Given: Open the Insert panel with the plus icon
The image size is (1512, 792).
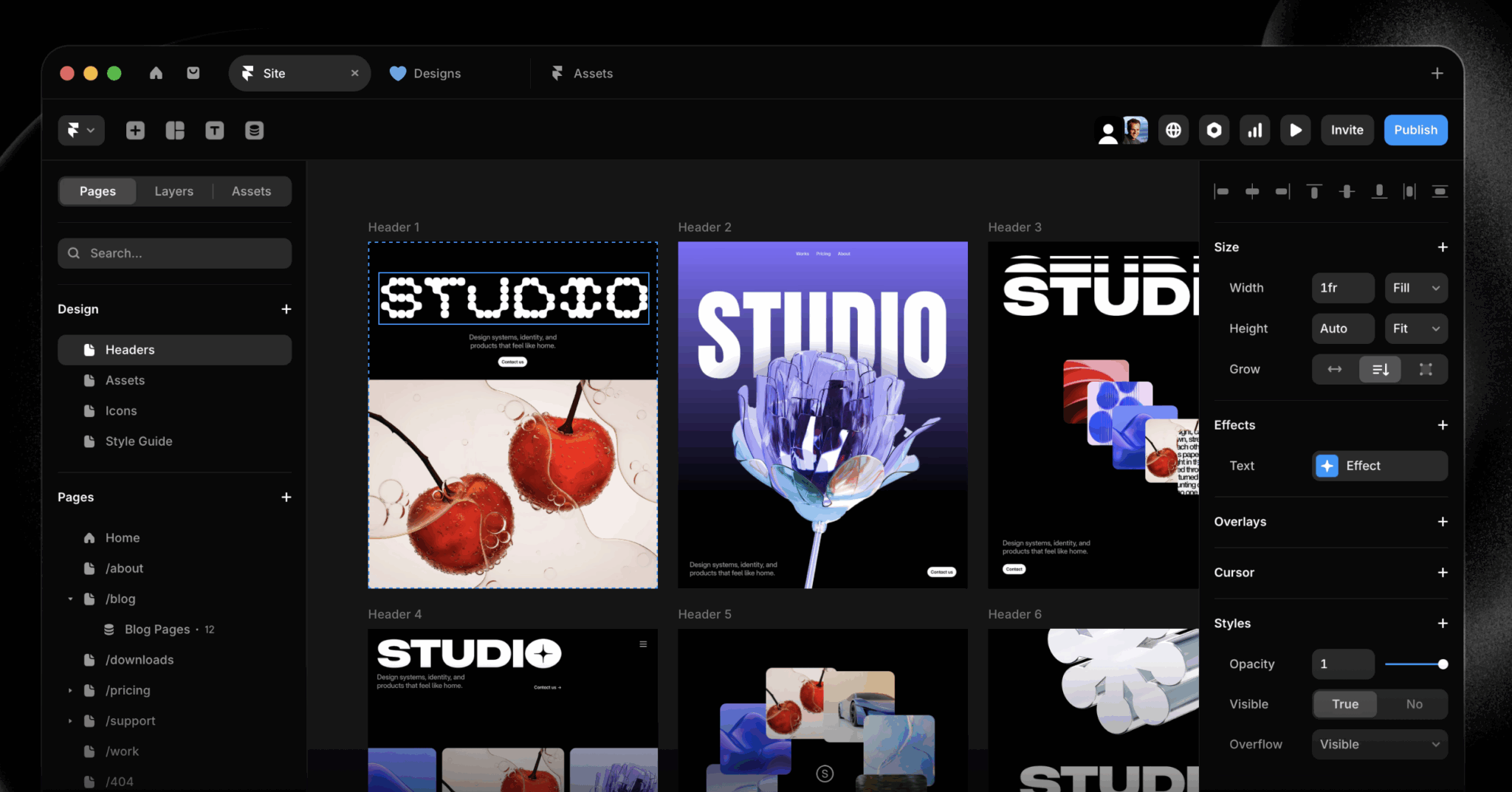Looking at the screenshot, I should coord(135,130).
